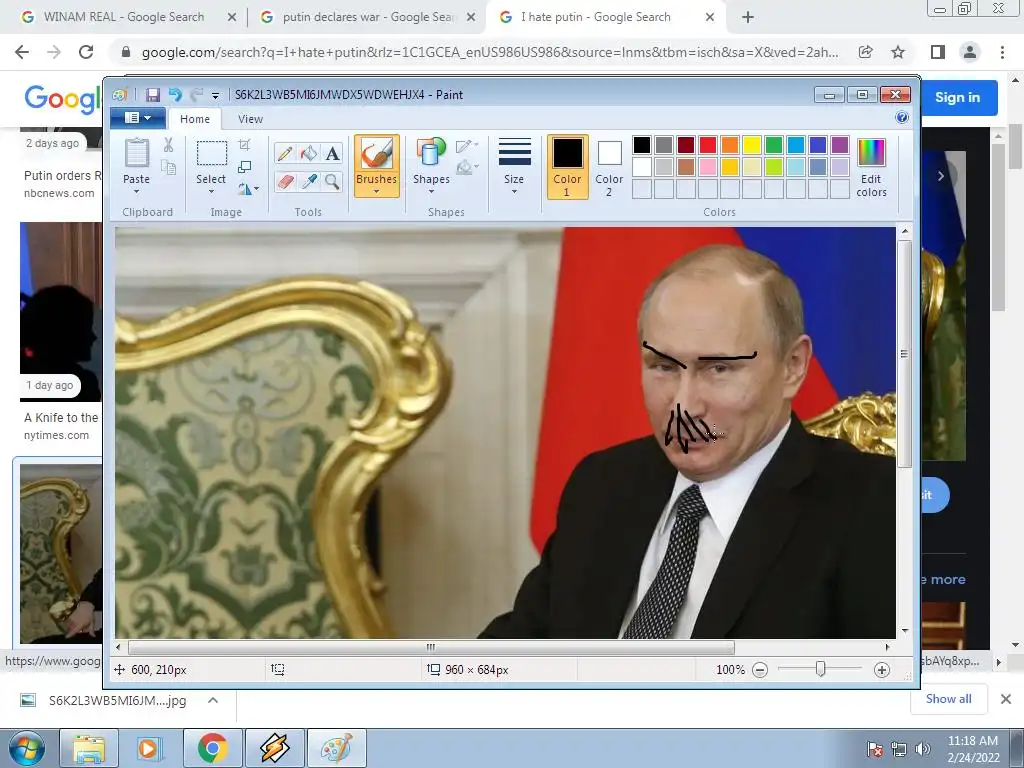Pick the yellow color swatch
Image resolution: width=1024 pixels, height=768 pixels.
tap(751, 144)
